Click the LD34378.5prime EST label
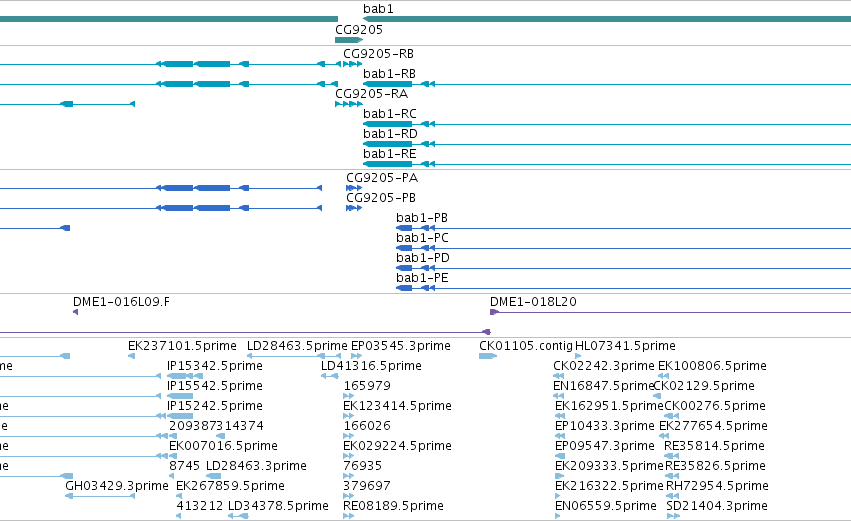The height and width of the screenshot is (521, 851). (x=278, y=507)
